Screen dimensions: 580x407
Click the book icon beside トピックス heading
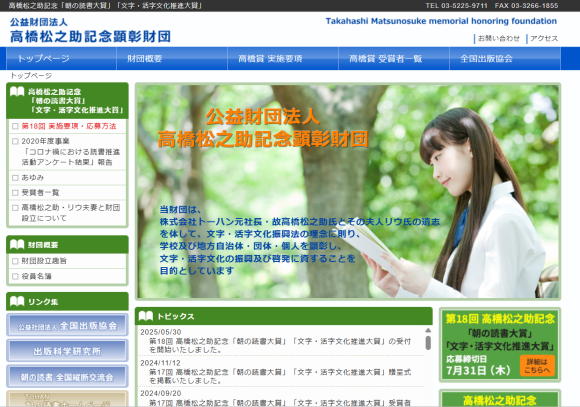tap(146, 316)
